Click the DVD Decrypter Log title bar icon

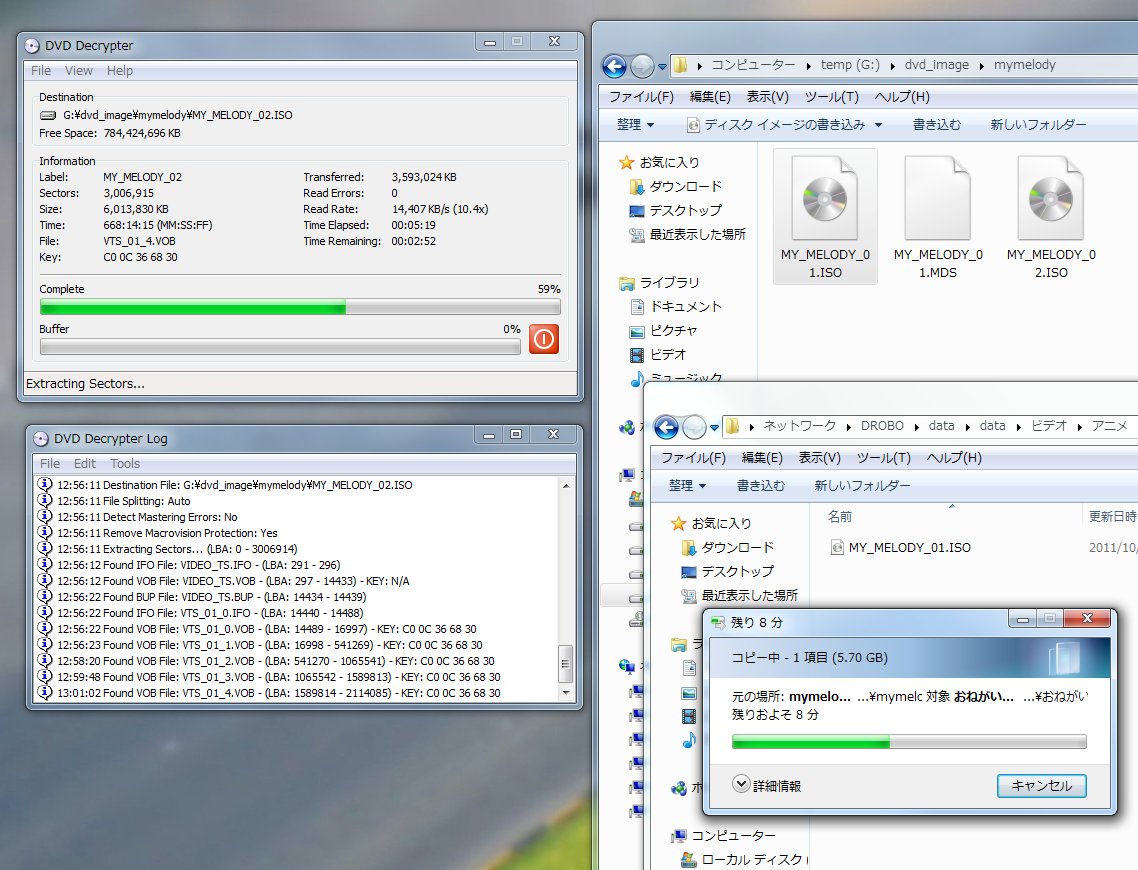pyautogui.click(x=41, y=439)
